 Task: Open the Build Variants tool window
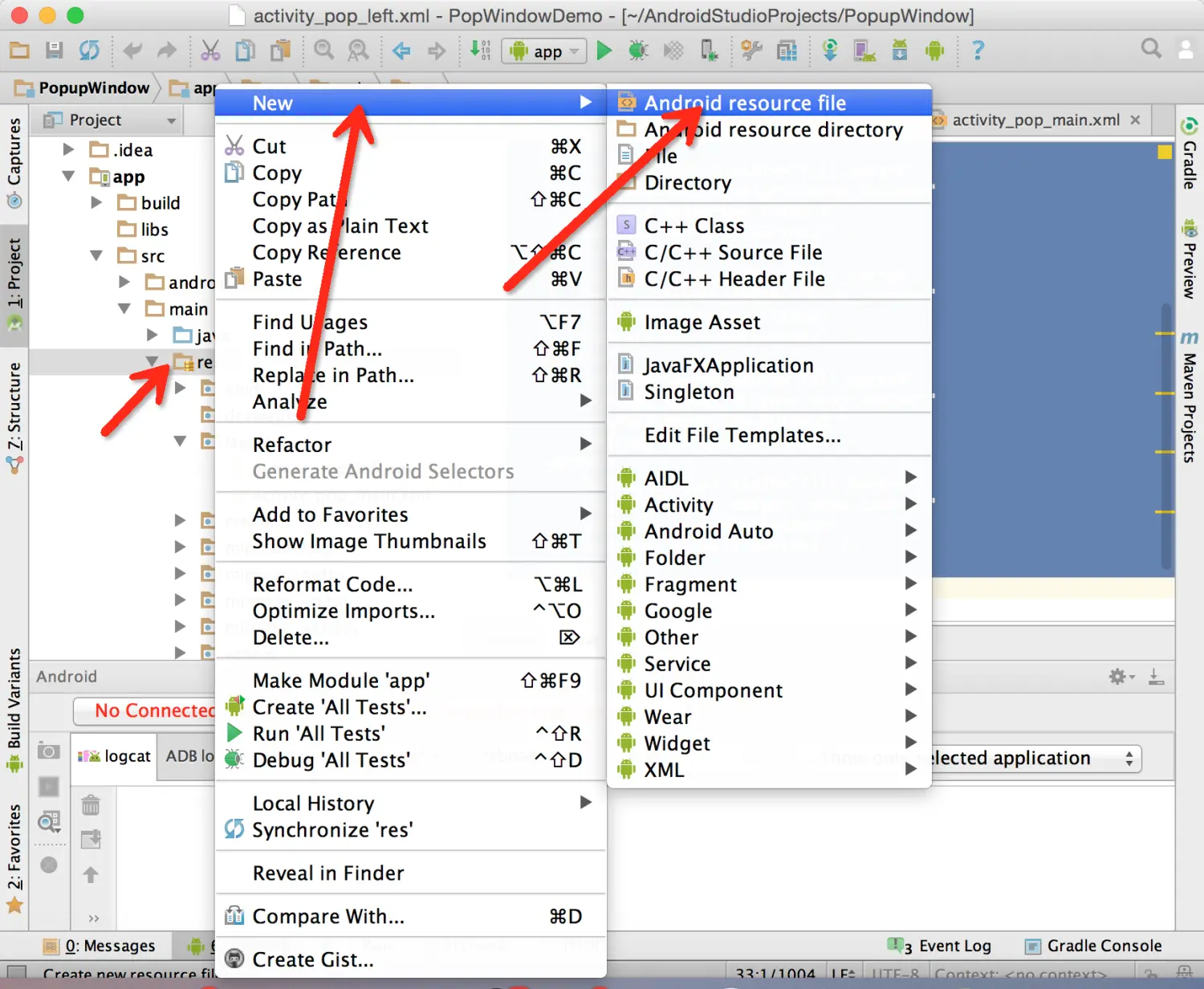14,710
